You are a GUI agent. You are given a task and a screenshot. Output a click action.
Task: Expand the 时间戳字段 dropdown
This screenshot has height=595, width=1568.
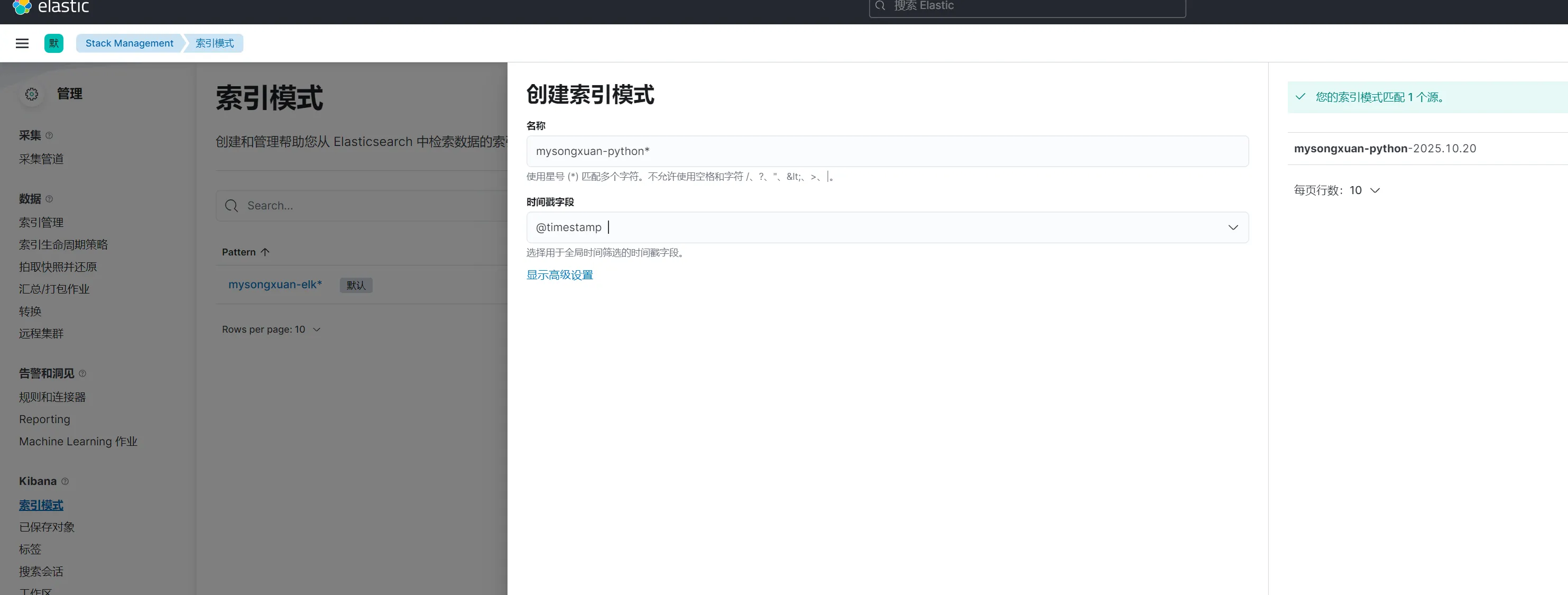point(1233,227)
